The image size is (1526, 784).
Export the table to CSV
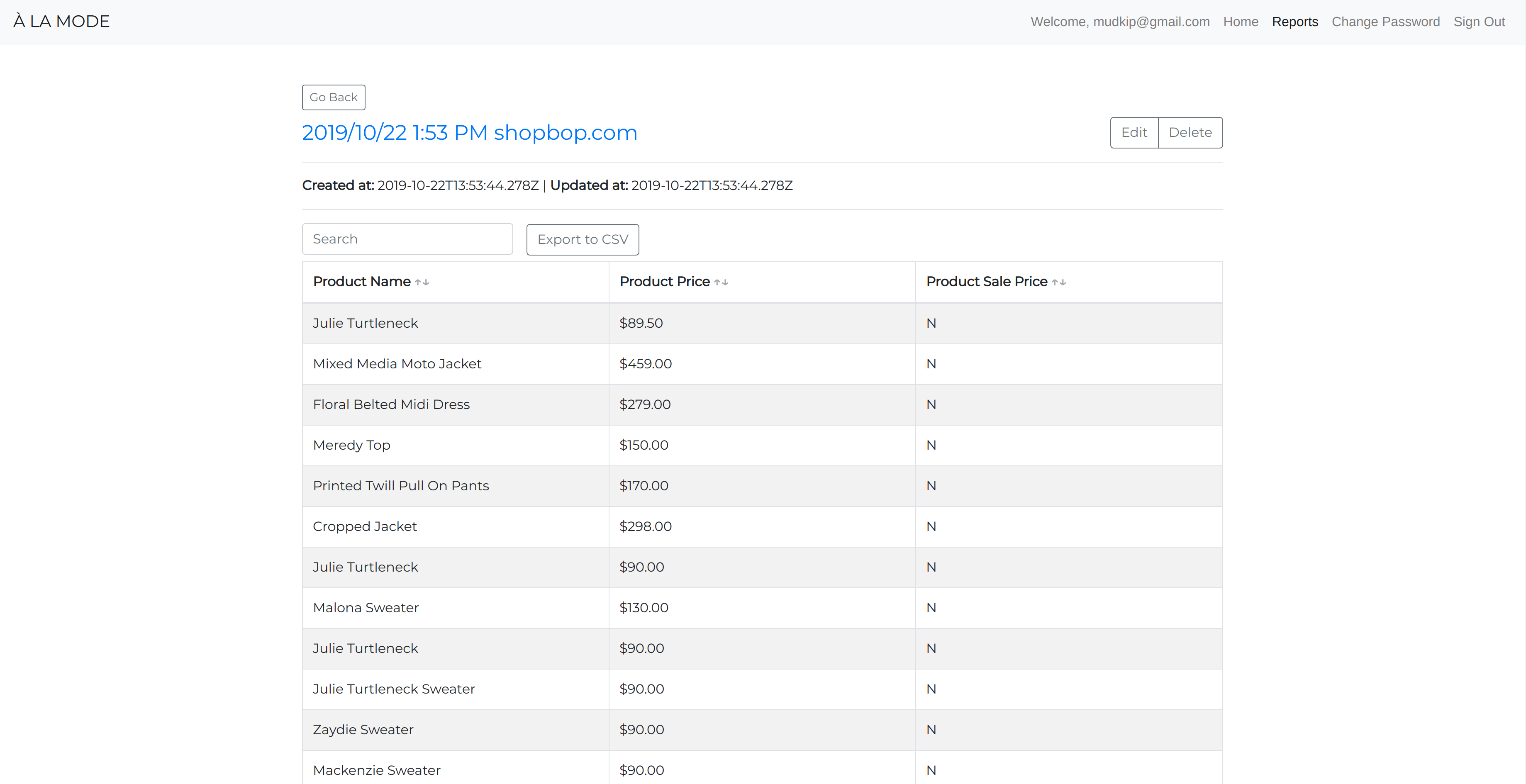(x=583, y=239)
